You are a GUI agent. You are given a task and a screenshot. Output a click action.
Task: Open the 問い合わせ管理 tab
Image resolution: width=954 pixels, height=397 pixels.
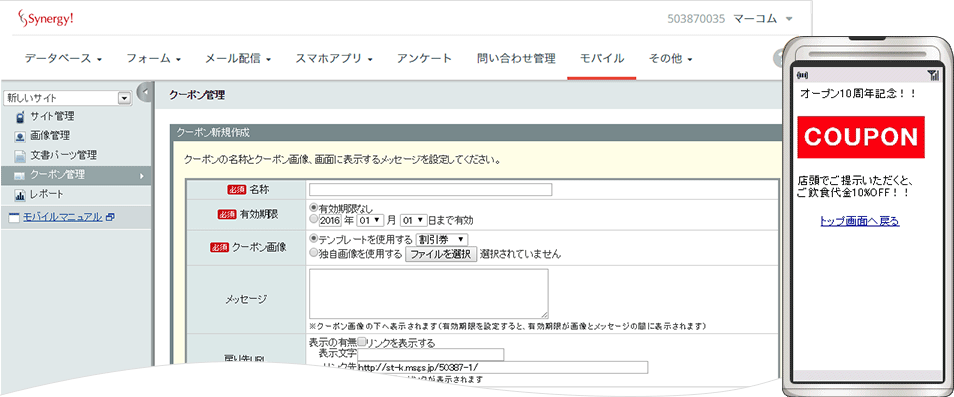click(517, 59)
